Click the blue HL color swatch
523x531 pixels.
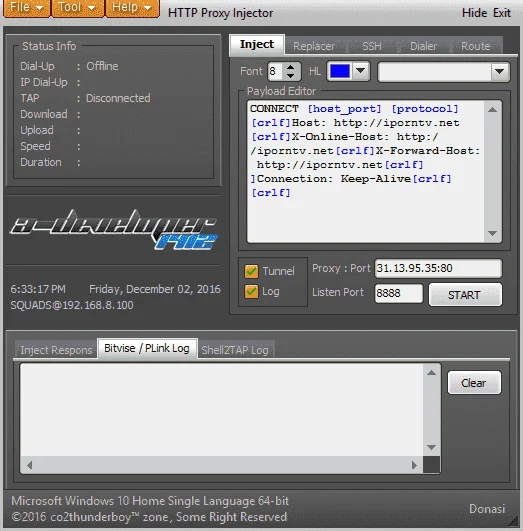point(340,71)
